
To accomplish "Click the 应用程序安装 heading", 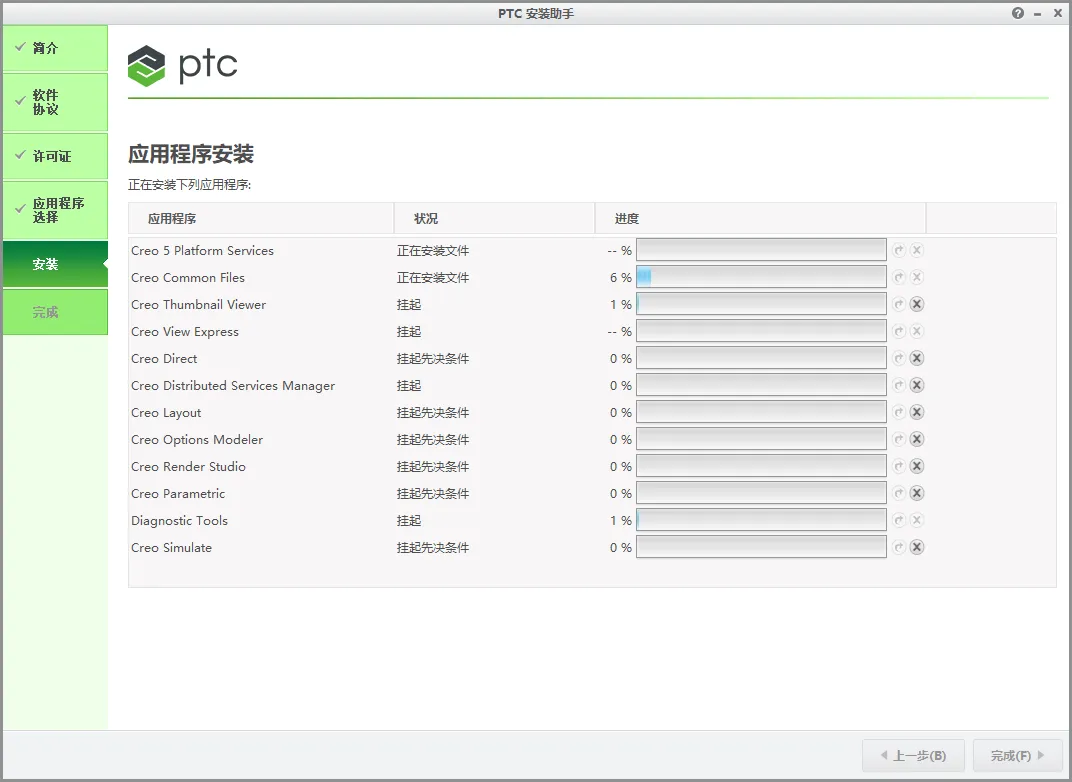I will tap(191, 154).
